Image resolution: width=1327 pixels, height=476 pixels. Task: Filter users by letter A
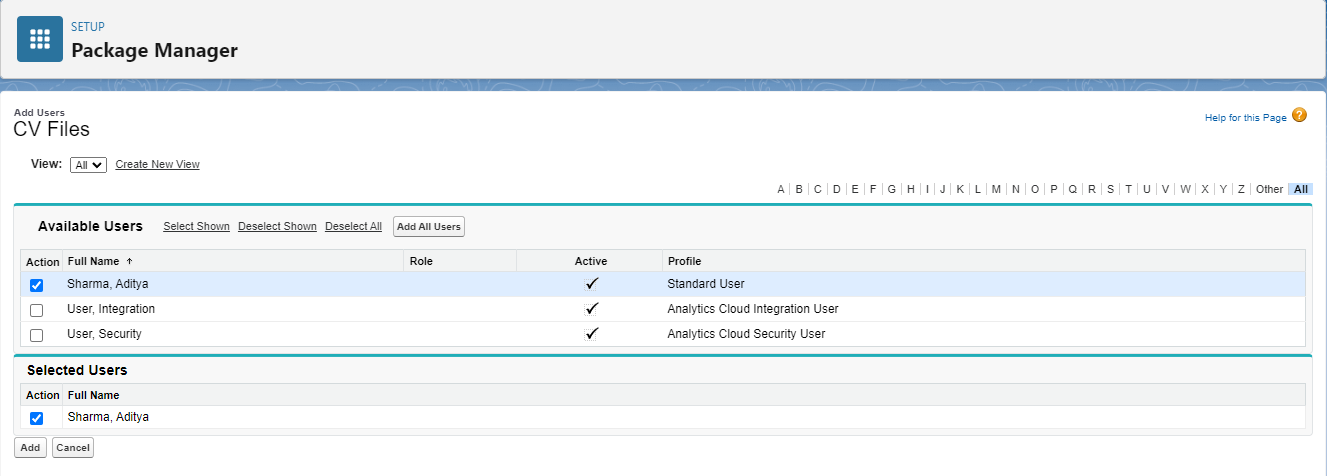[x=781, y=189]
